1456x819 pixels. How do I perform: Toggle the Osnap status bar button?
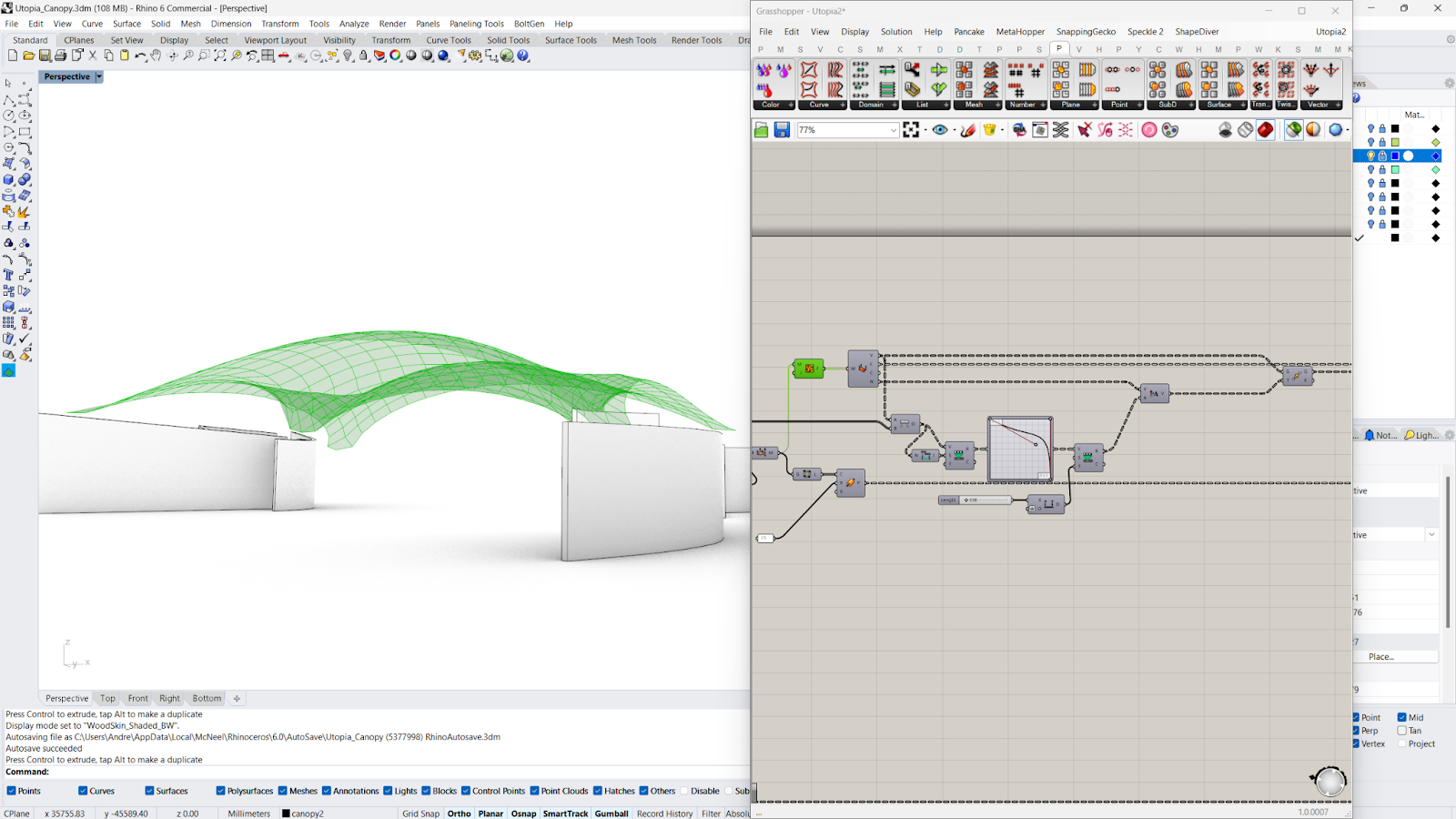pyautogui.click(x=523, y=814)
